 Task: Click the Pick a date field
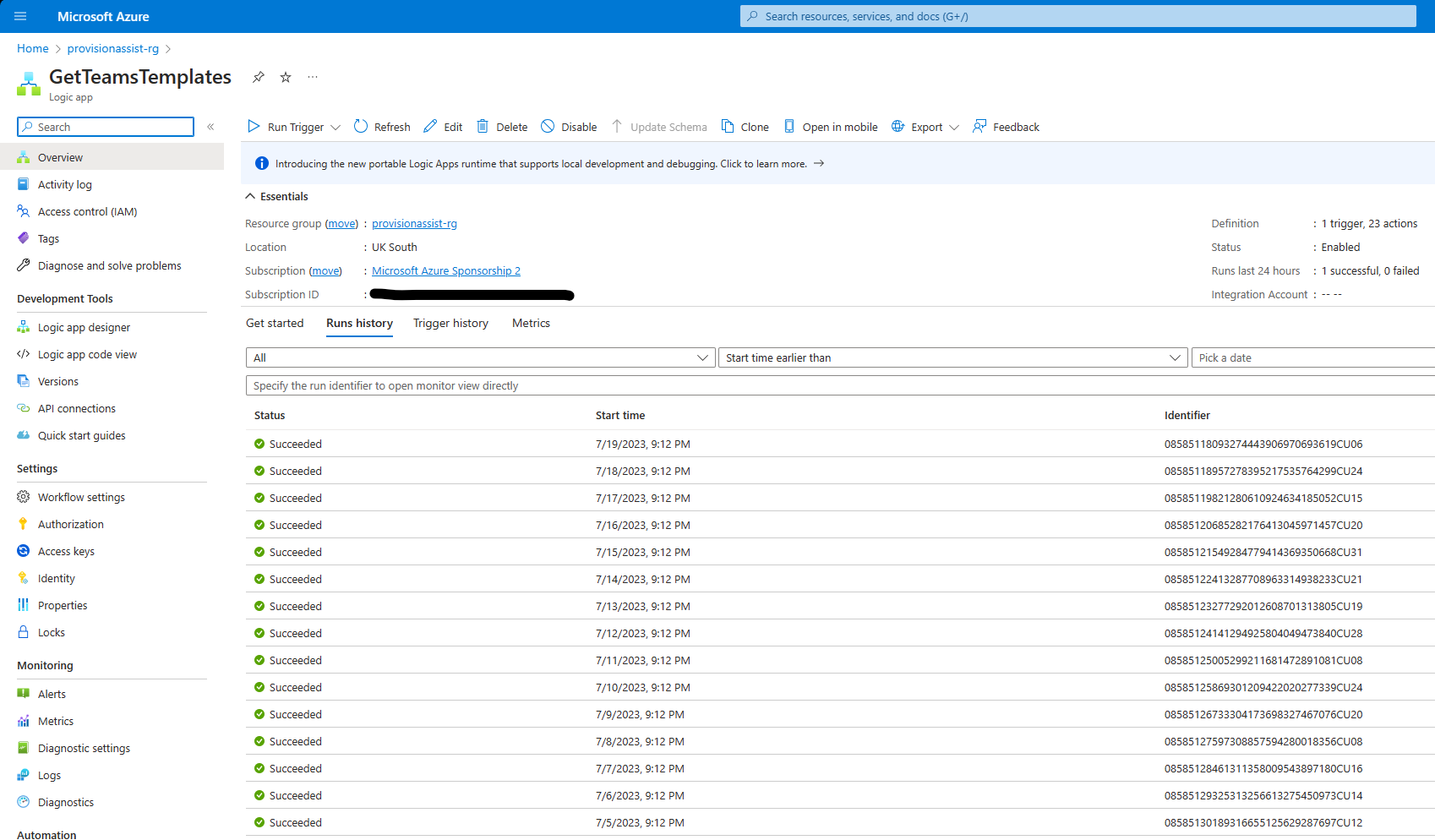pos(1312,357)
